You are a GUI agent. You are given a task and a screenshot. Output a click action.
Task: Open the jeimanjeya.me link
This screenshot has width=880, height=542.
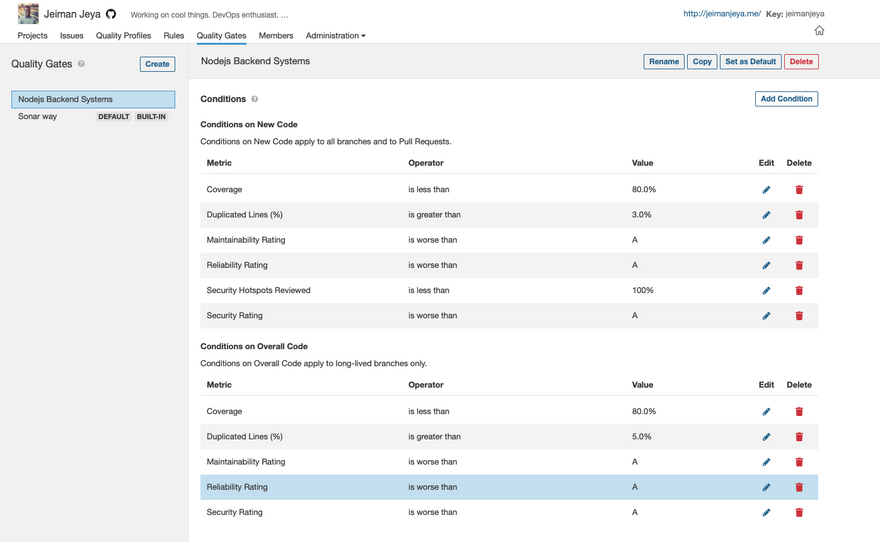point(722,13)
